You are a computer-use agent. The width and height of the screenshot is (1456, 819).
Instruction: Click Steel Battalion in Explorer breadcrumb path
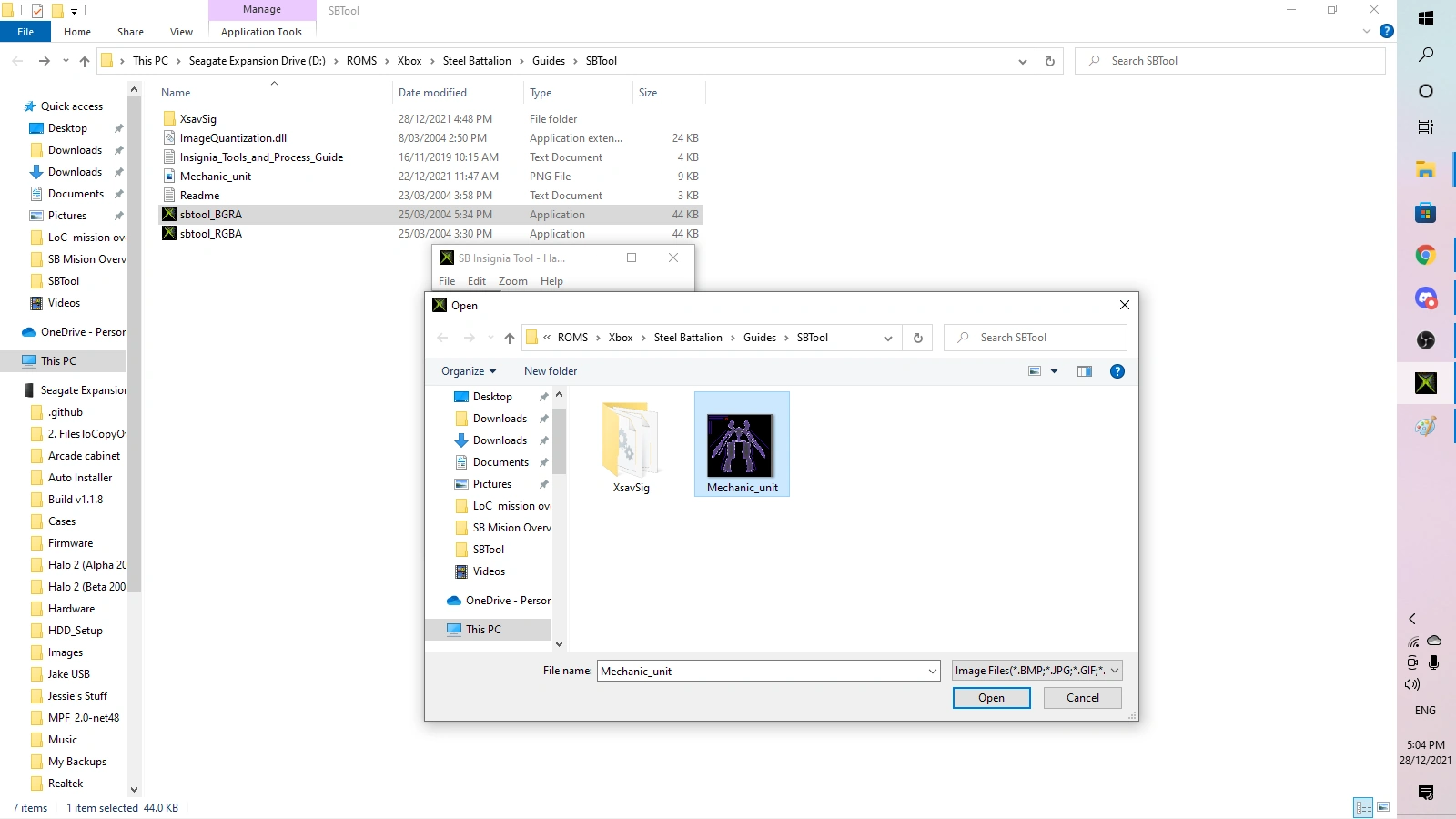[477, 61]
